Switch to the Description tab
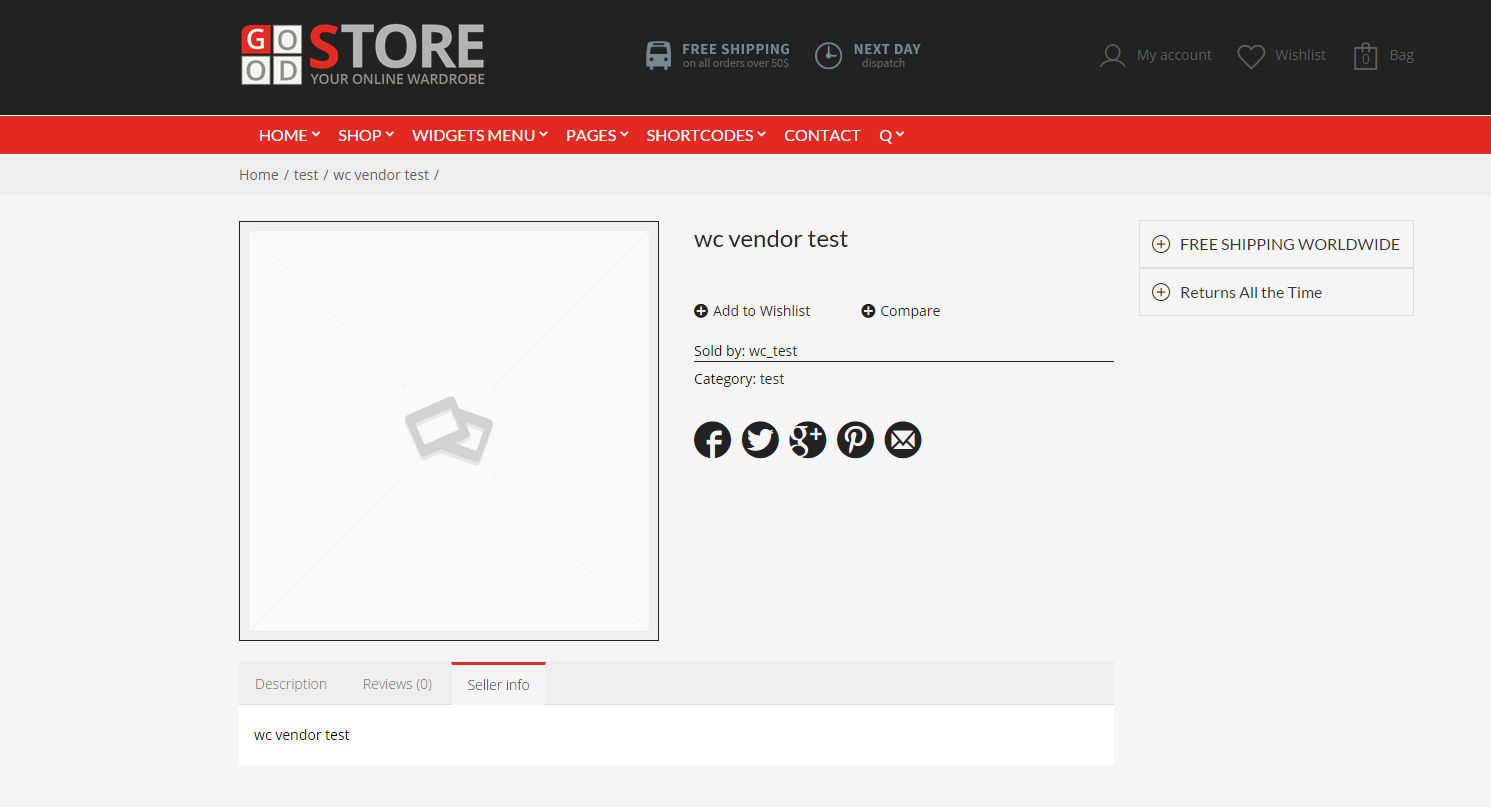The width and height of the screenshot is (1491, 807). tap(291, 684)
